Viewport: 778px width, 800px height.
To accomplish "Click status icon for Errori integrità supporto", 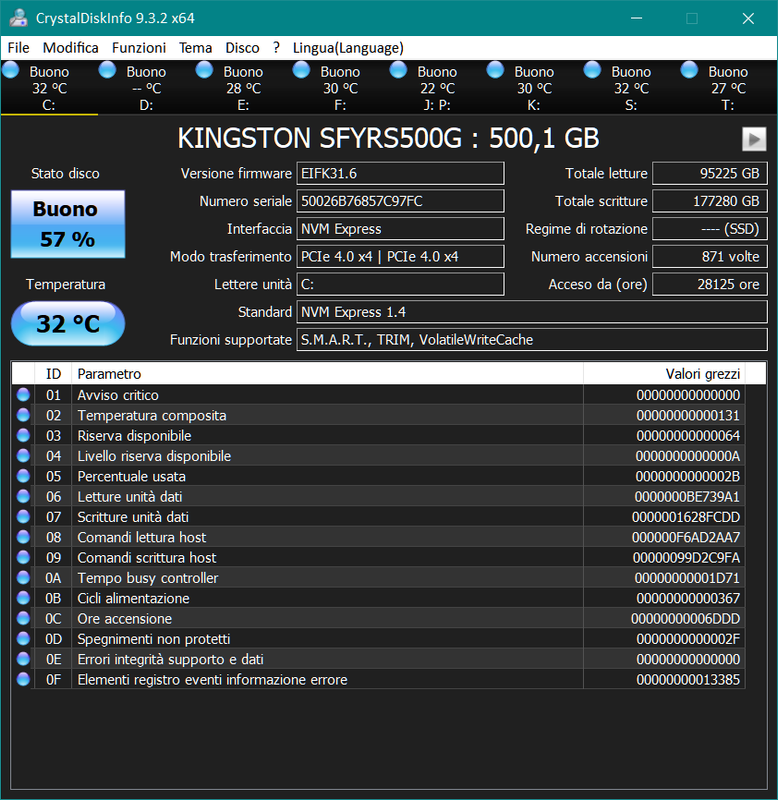I will pyautogui.click(x=23, y=659).
